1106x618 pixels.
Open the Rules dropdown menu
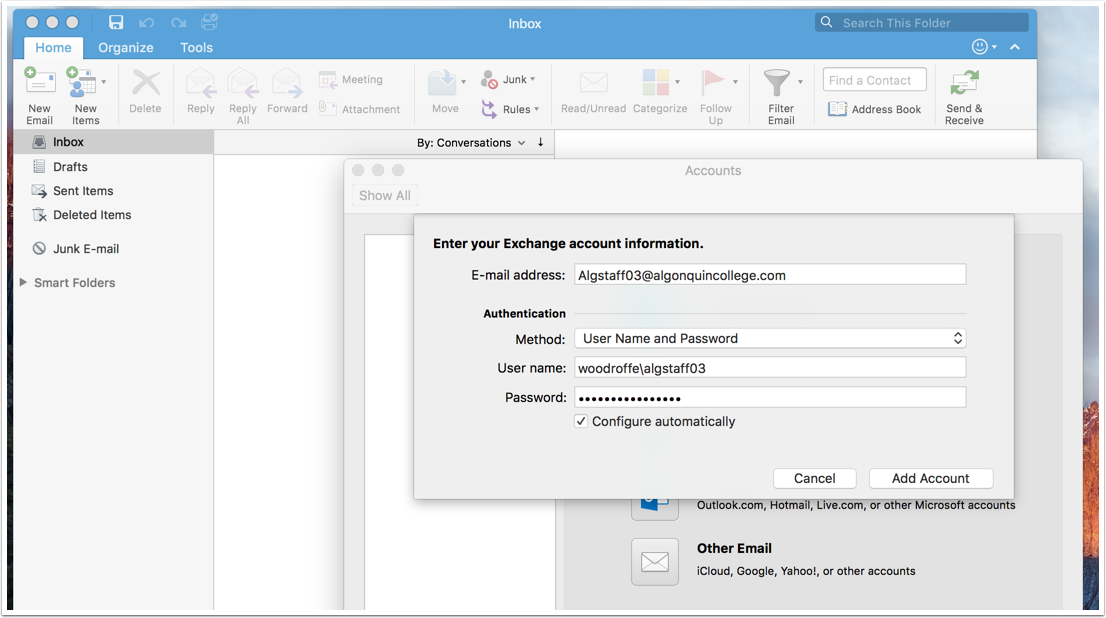(x=511, y=109)
